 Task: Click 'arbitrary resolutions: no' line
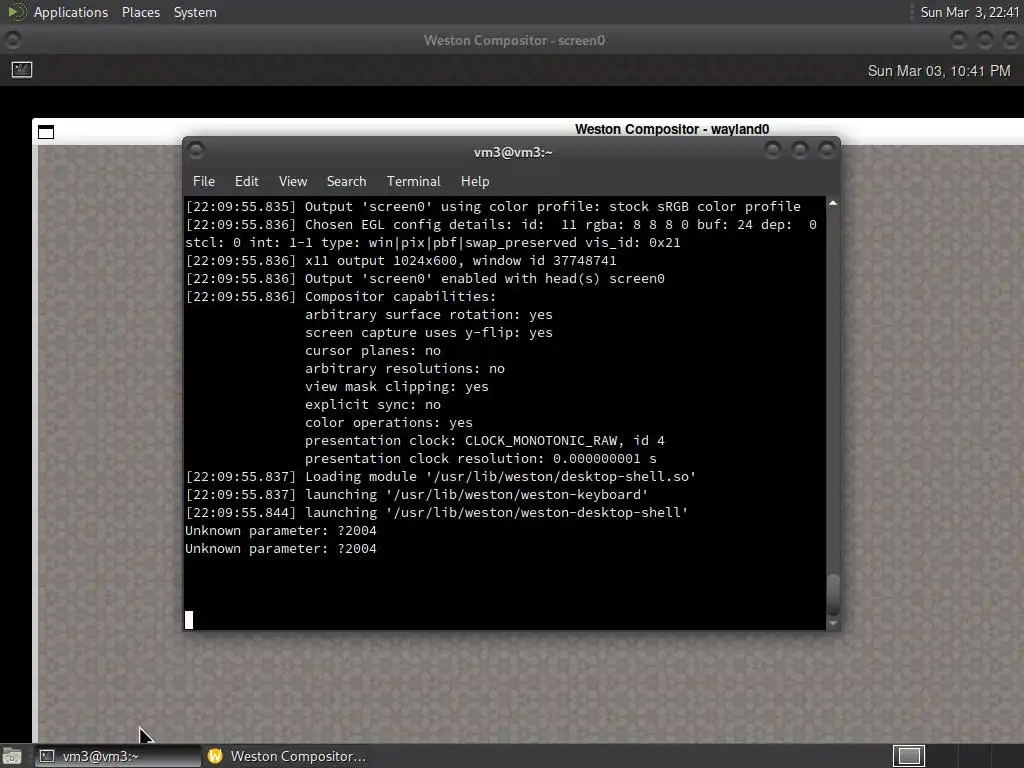(x=405, y=368)
